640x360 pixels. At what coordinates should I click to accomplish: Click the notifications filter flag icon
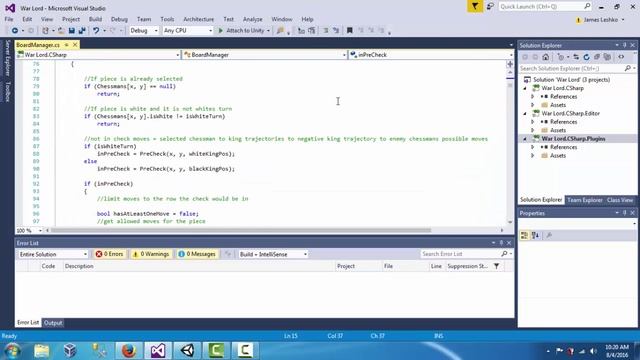point(475,7)
